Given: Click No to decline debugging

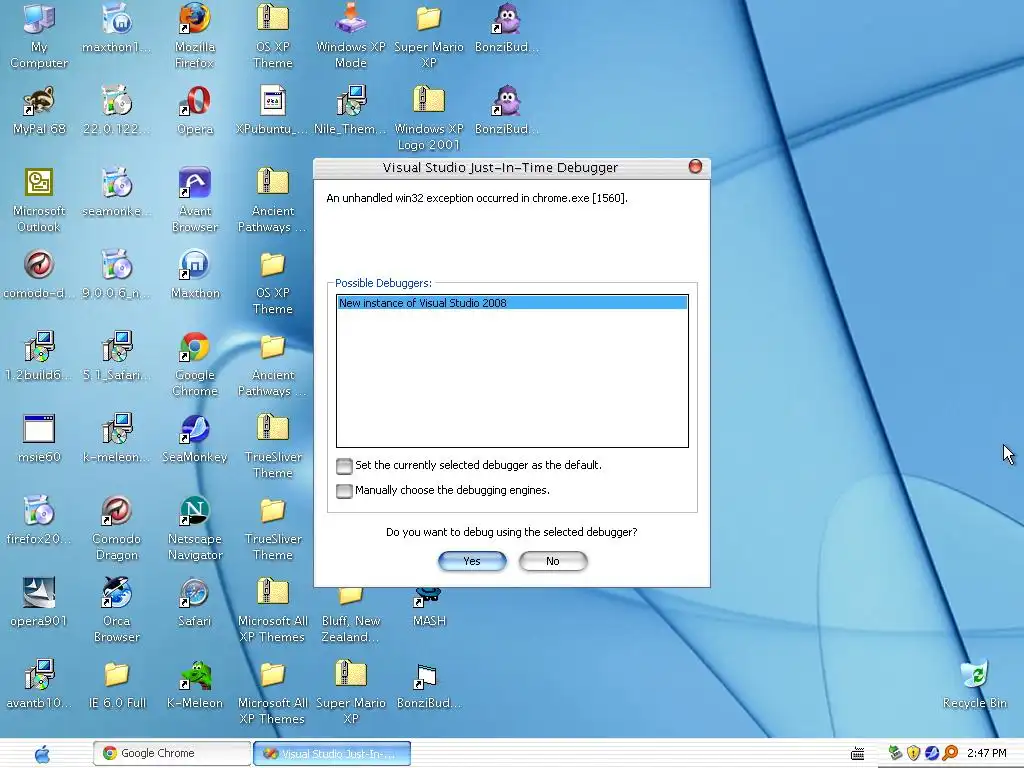Looking at the screenshot, I should click(x=552, y=561).
